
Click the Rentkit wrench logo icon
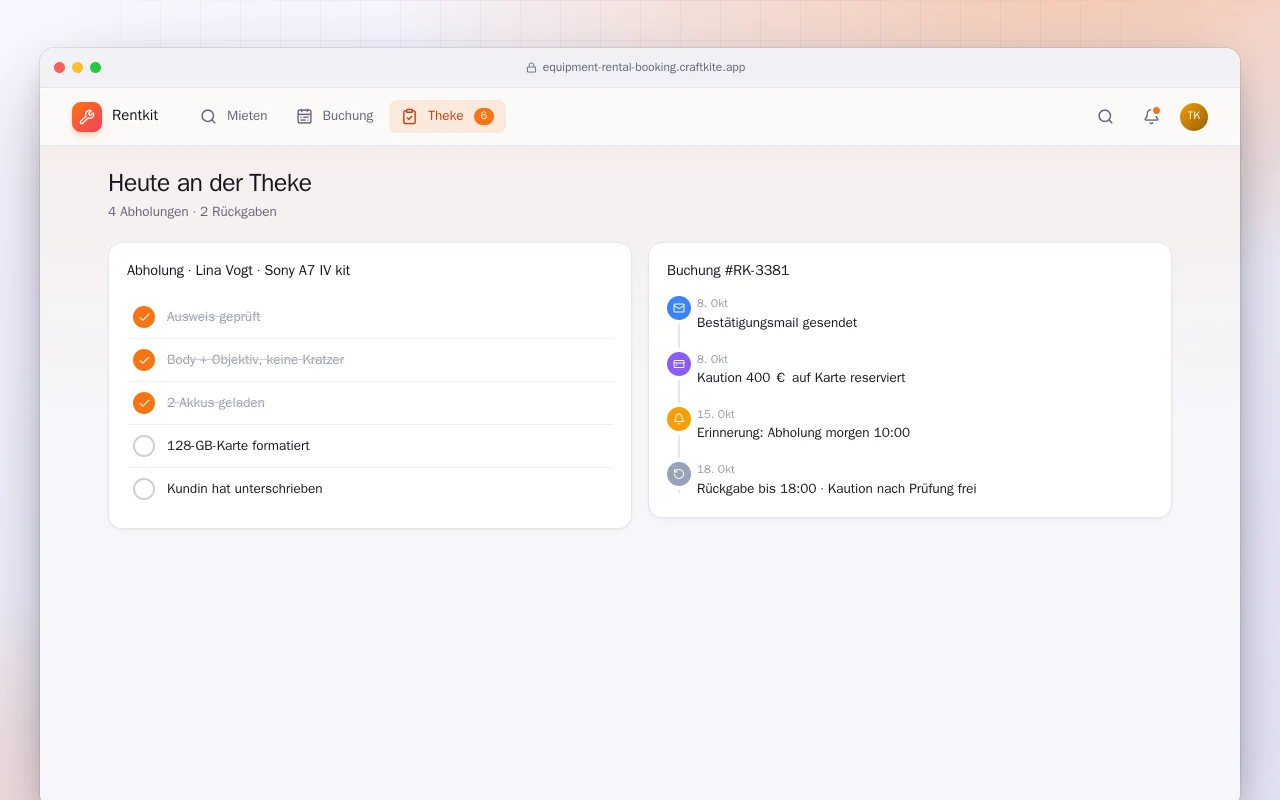pos(87,117)
